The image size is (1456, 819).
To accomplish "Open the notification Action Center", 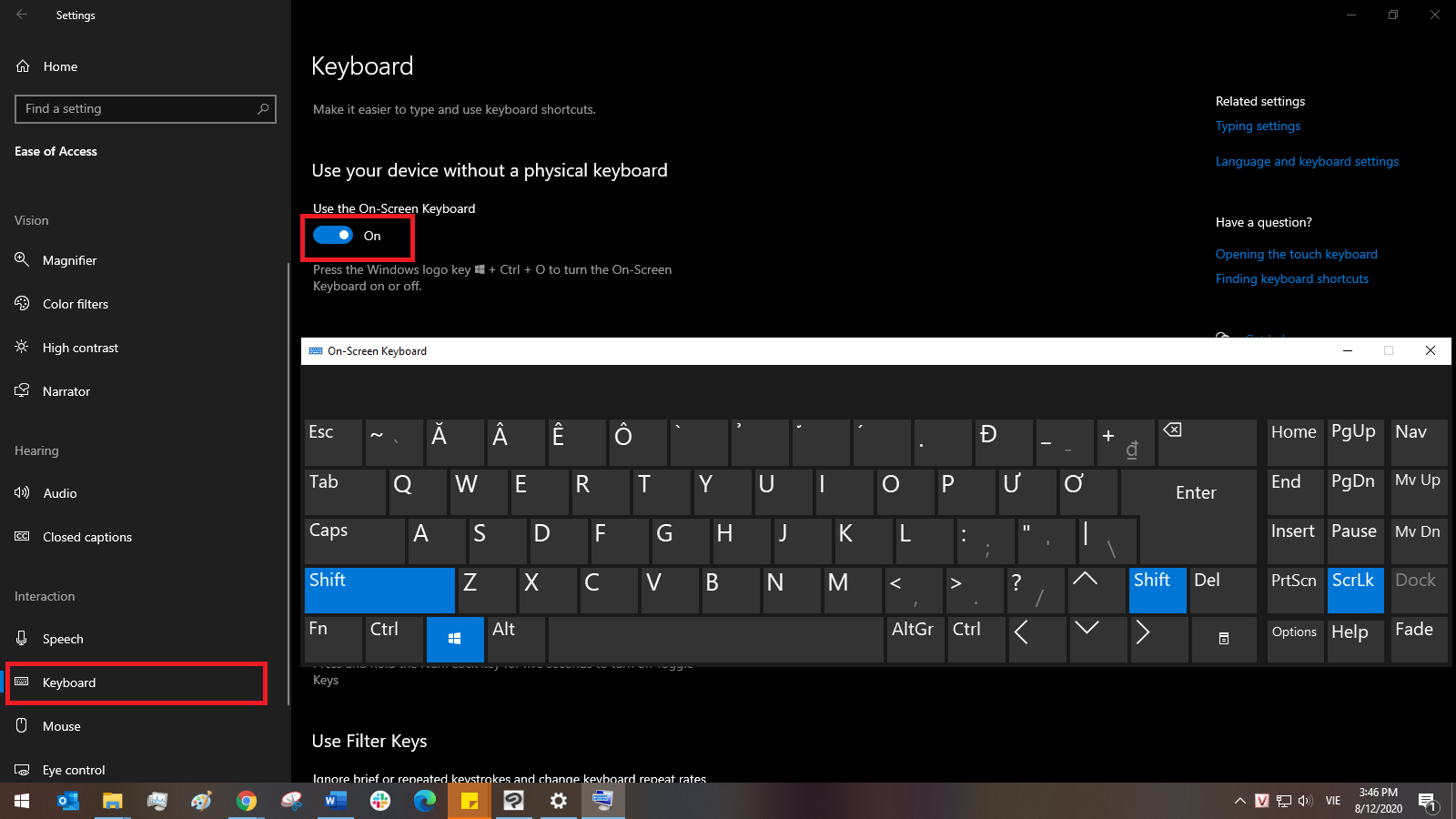I will 1427,802.
